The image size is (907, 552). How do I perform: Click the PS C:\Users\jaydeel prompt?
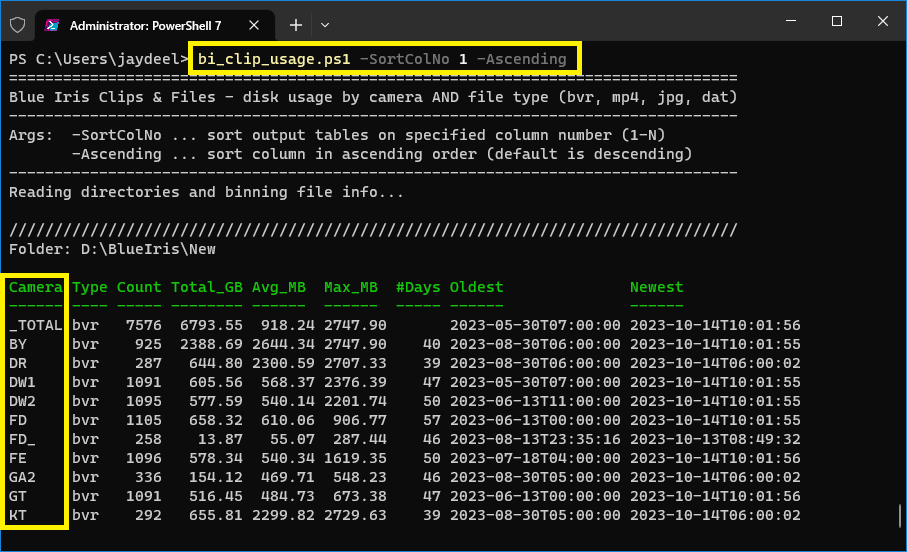point(99,59)
